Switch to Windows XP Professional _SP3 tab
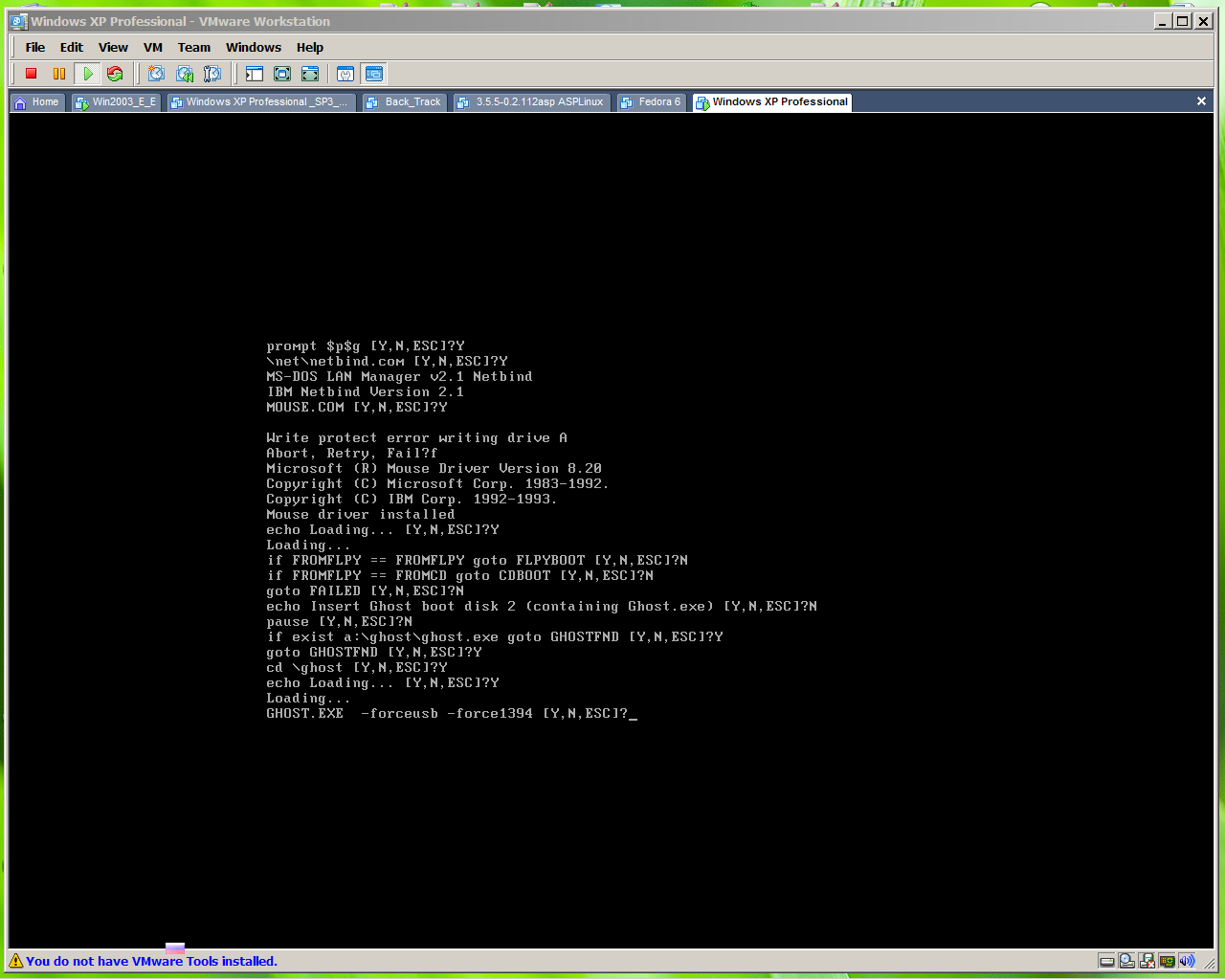Screen dimensions: 1225x980 point(260,101)
